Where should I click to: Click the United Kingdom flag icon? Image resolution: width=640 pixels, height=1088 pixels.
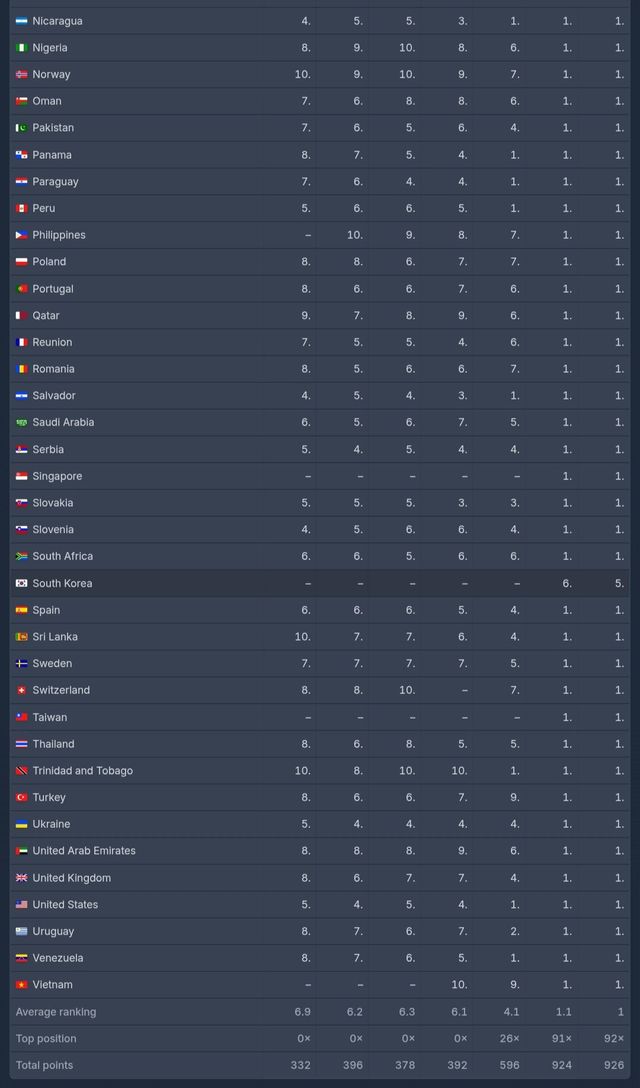(21, 878)
